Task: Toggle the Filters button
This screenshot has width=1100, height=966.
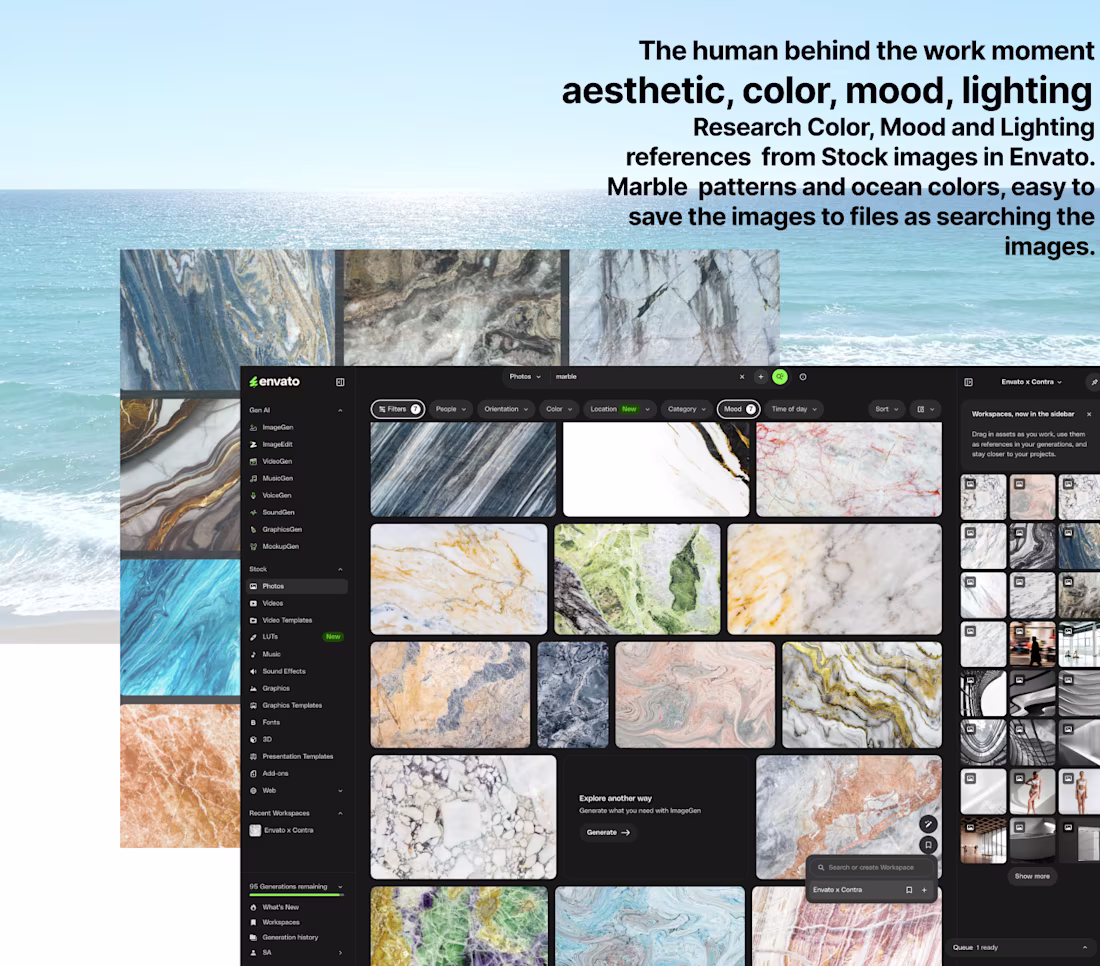Action: pyautogui.click(x=398, y=409)
